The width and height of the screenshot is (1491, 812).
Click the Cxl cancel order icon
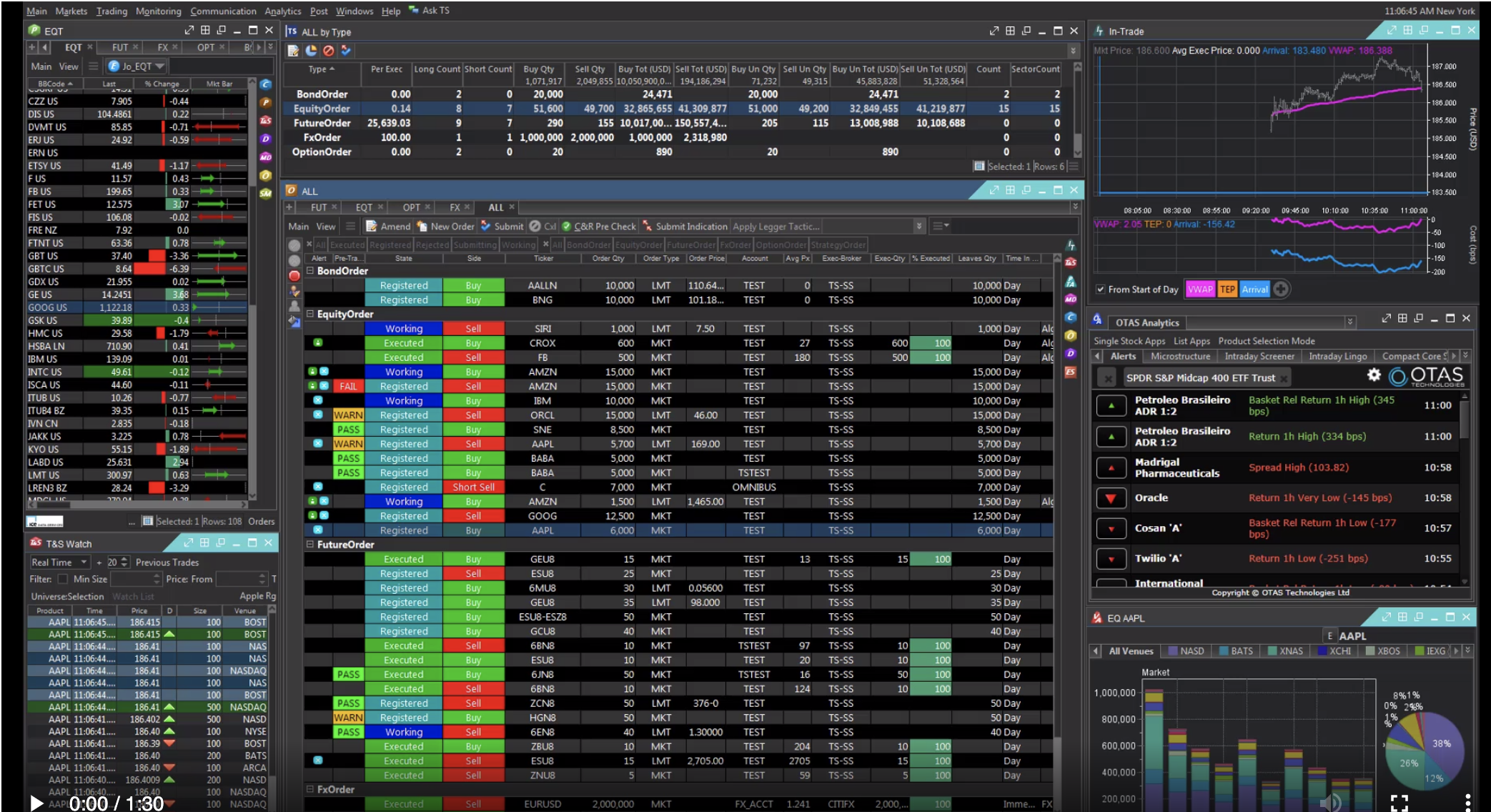(535, 226)
